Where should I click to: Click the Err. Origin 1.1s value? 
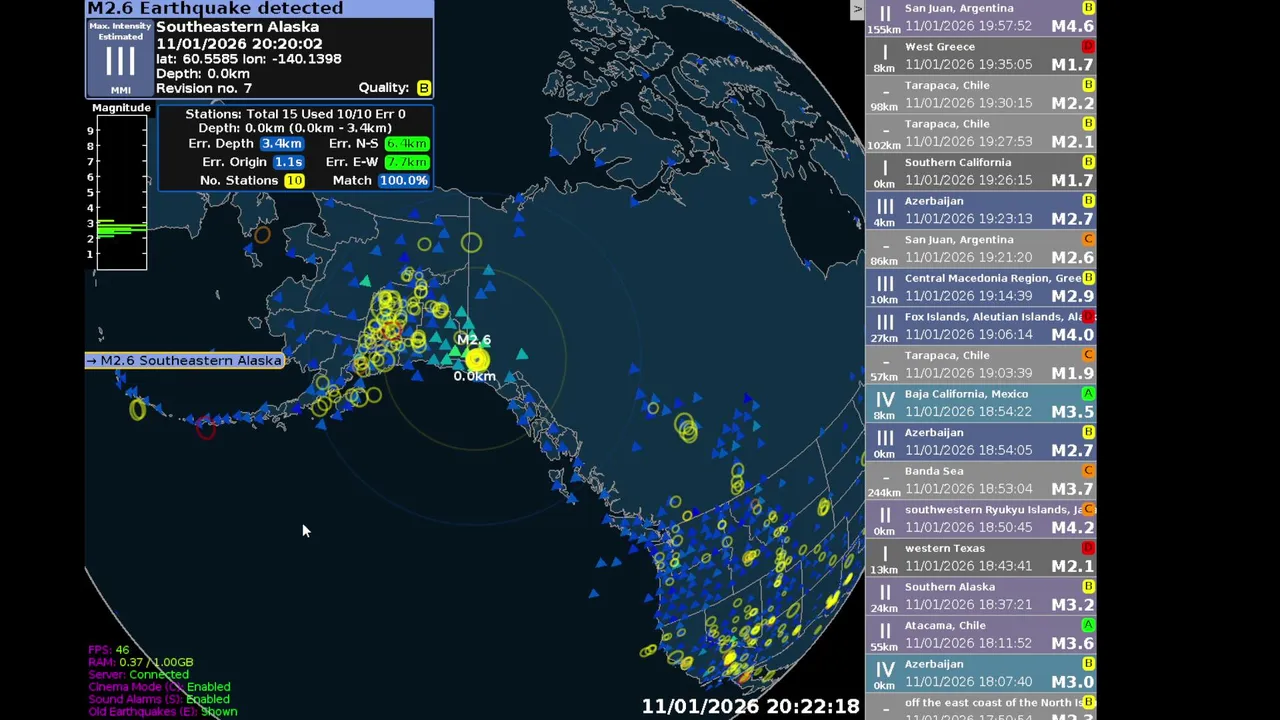(288, 162)
